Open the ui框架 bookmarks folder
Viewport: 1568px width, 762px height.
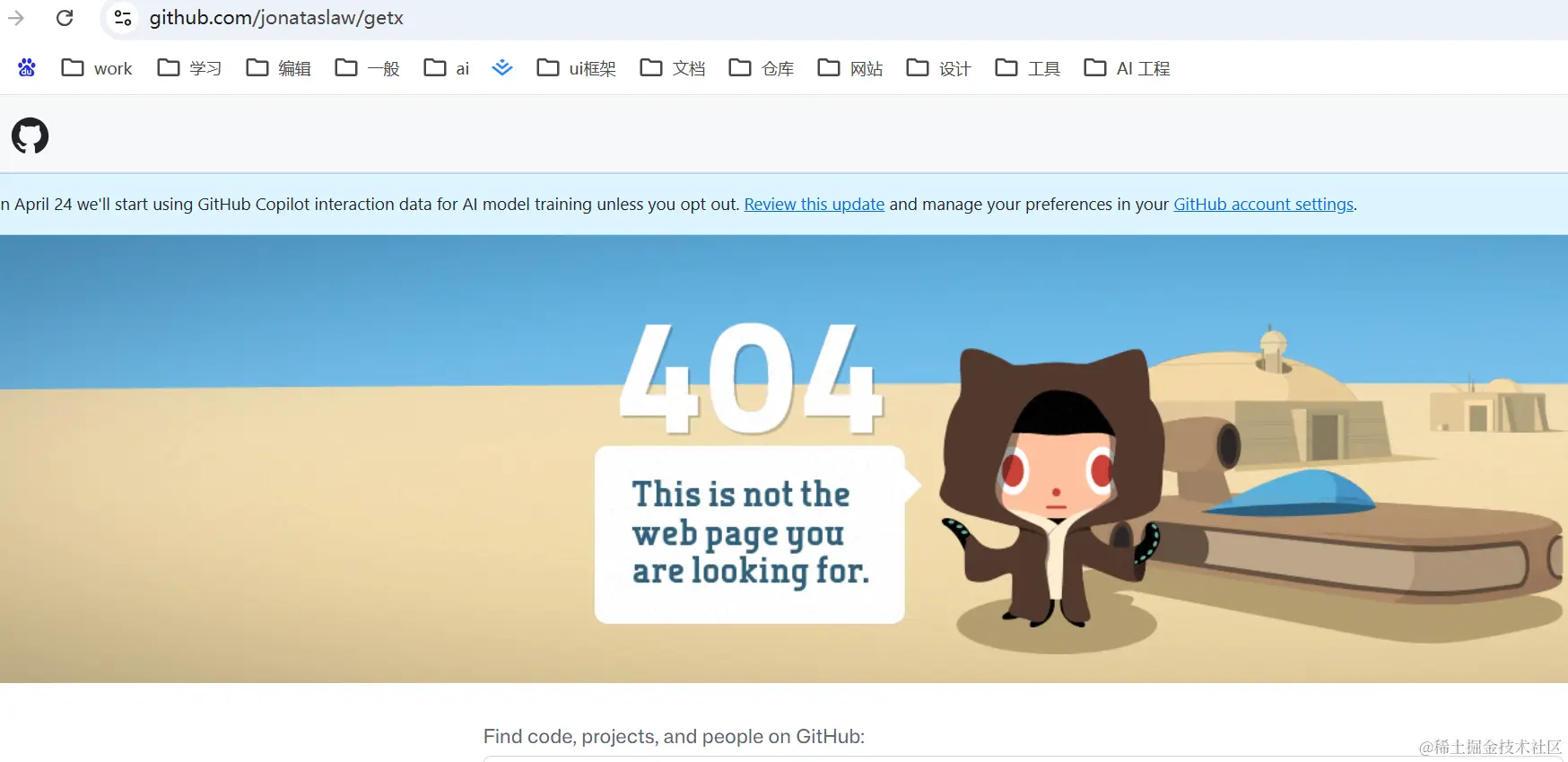pos(576,68)
